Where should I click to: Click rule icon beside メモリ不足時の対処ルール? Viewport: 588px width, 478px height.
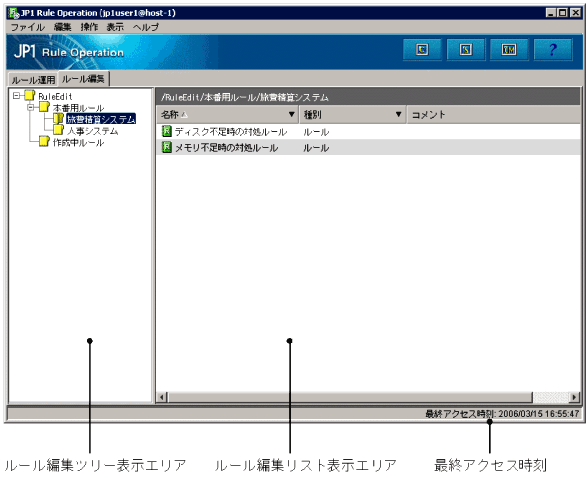166,147
